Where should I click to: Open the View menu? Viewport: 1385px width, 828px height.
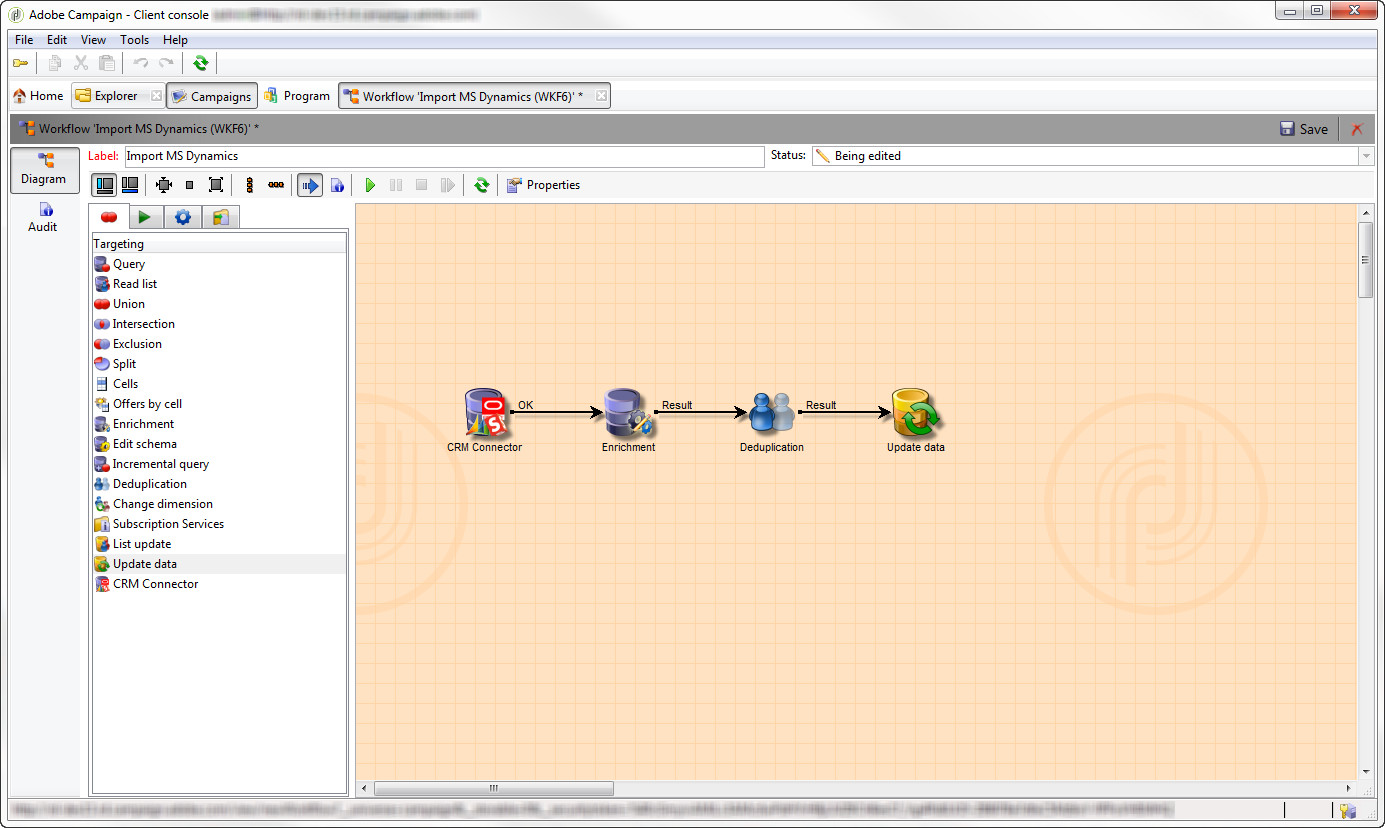(93, 40)
